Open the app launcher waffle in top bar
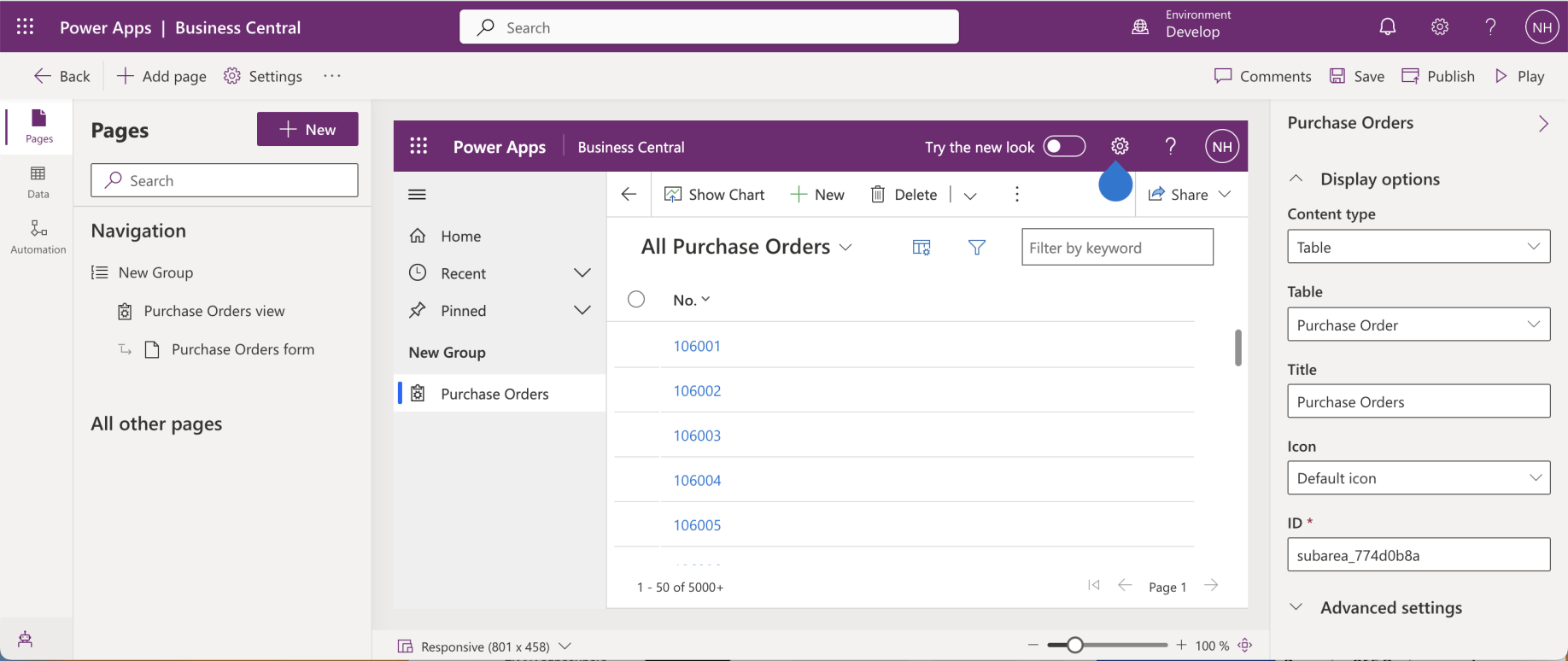The image size is (1568, 661). tap(26, 27)
